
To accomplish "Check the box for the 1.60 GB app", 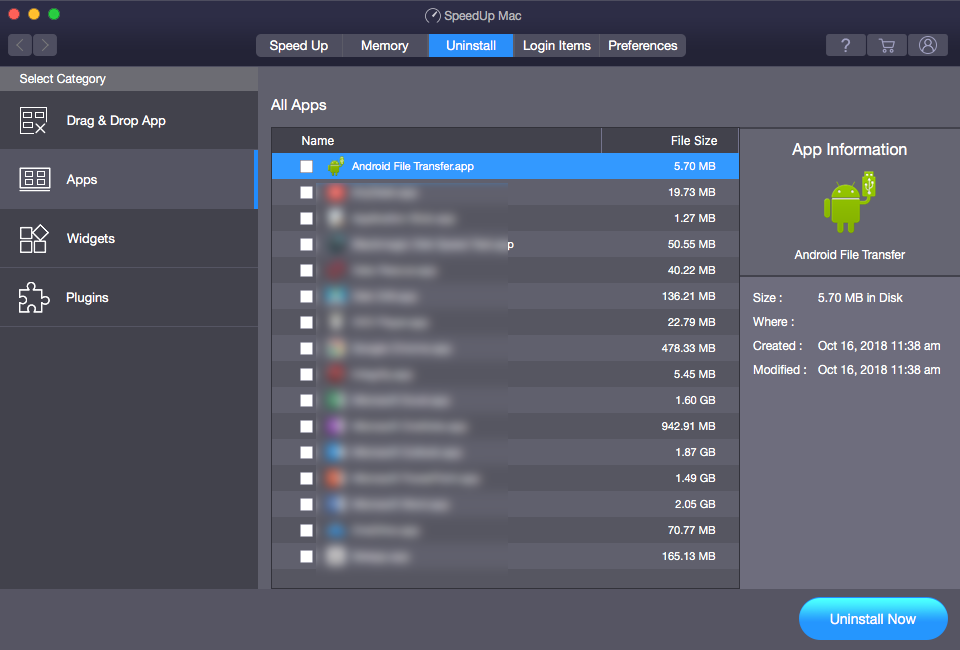I will (x=306, y=400).
